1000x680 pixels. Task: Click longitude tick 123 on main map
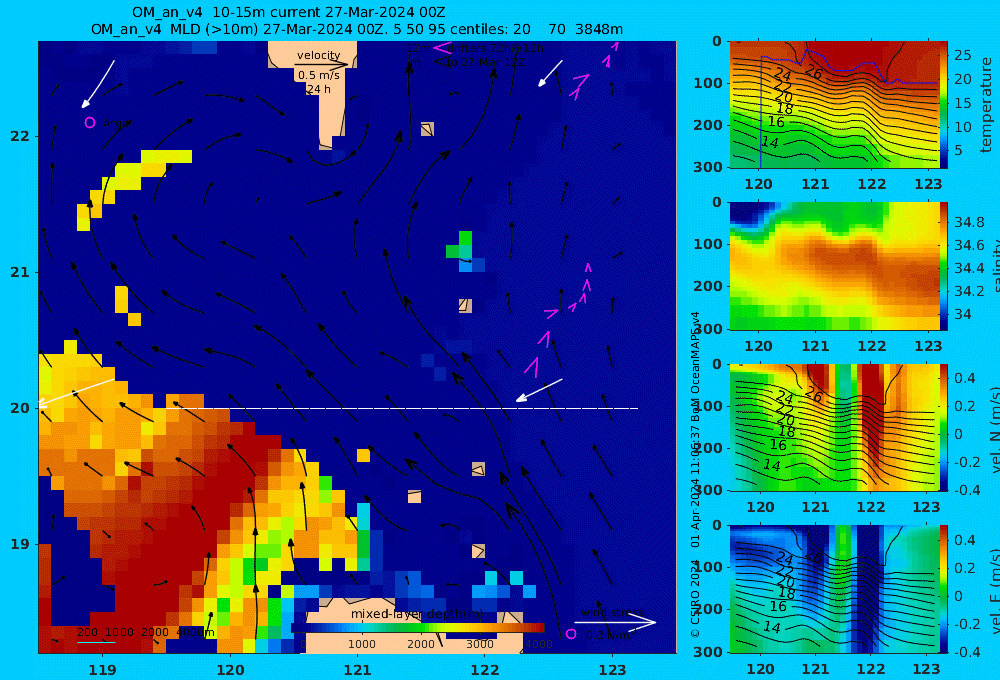(x=613, y=670)
